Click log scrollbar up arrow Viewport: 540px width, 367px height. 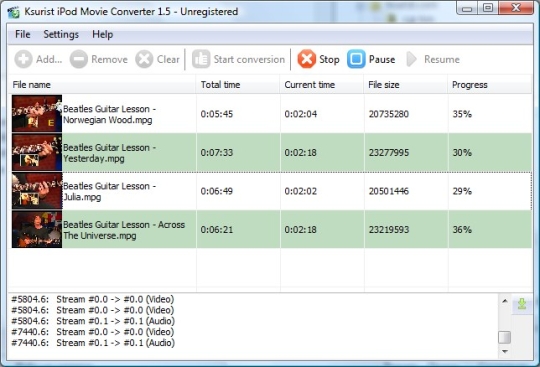coord(505,301)
